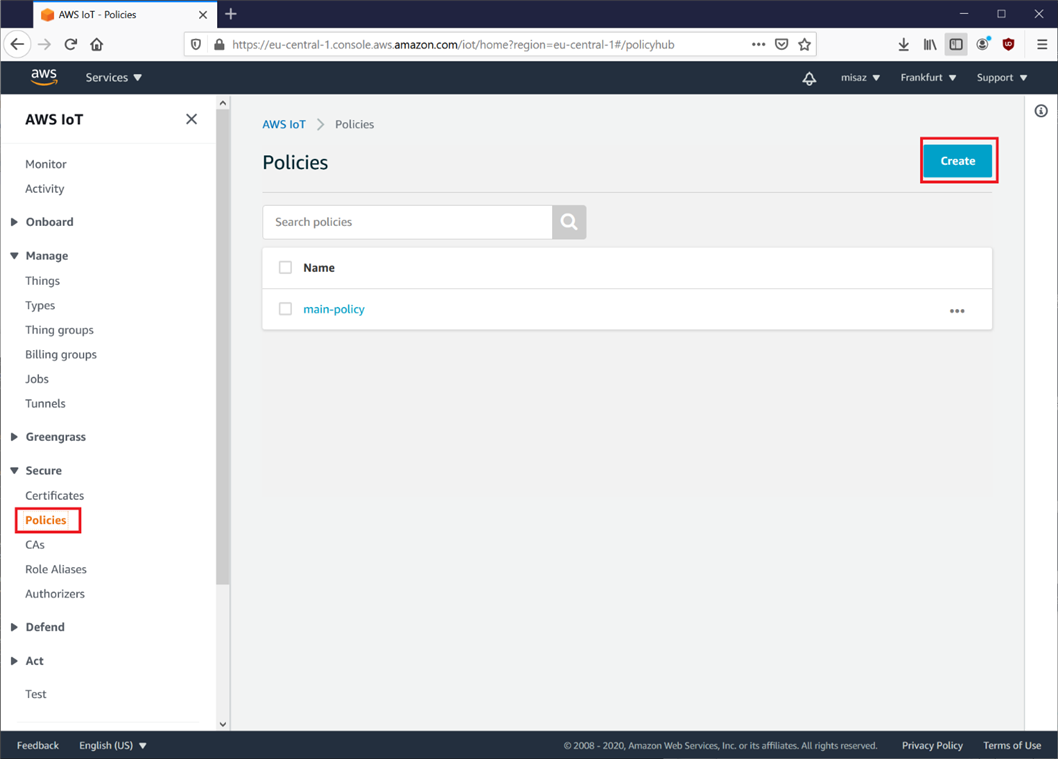Click the Save to Pocket icon

(781, 45)
